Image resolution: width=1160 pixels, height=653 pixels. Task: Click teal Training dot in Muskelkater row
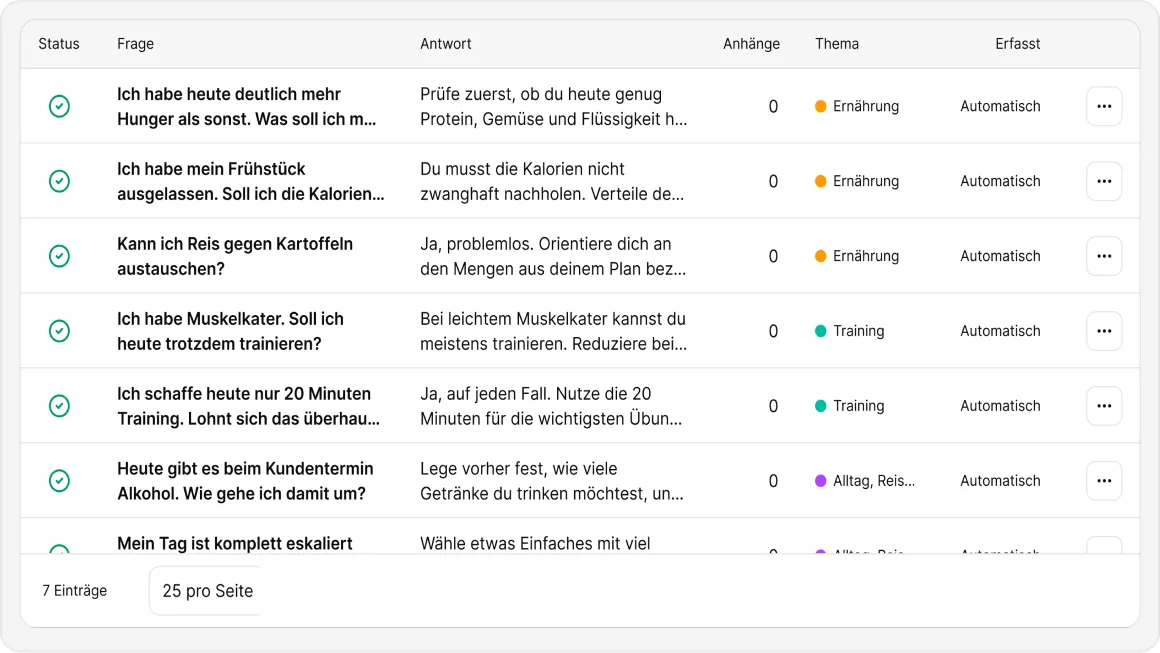pos(820,331)
